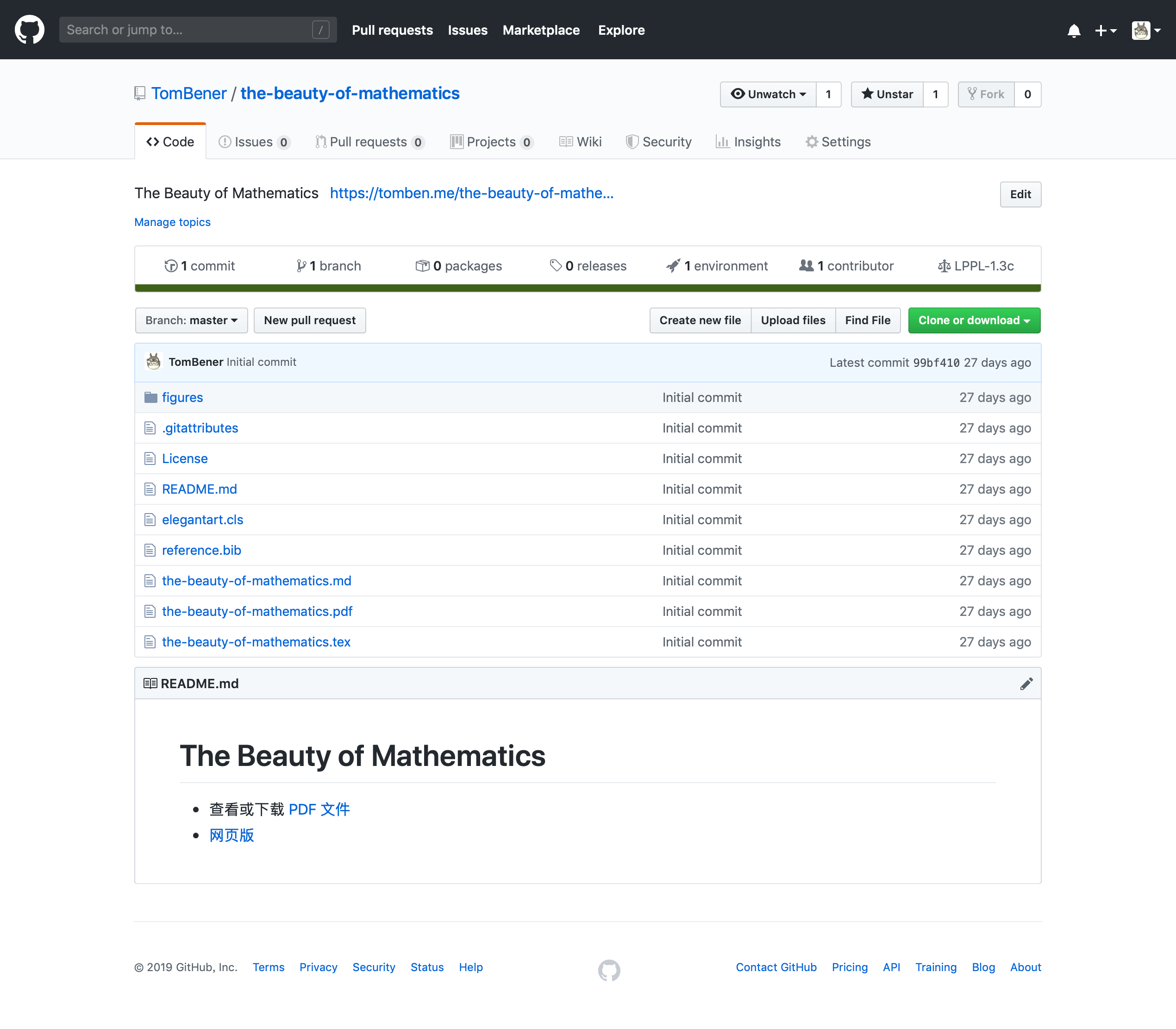Open the user avatar menu
1176x1029 pixels.
1145,31
